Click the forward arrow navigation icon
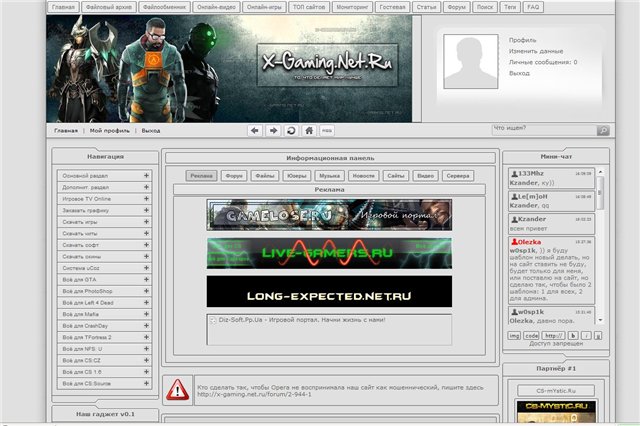The image size is (640, 426). click(273, 131)
